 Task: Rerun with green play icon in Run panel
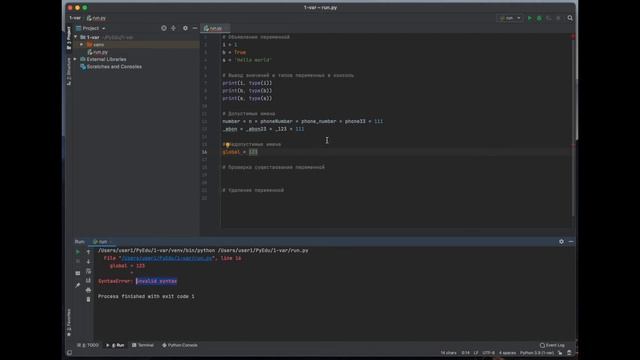[x=78, y=252]
